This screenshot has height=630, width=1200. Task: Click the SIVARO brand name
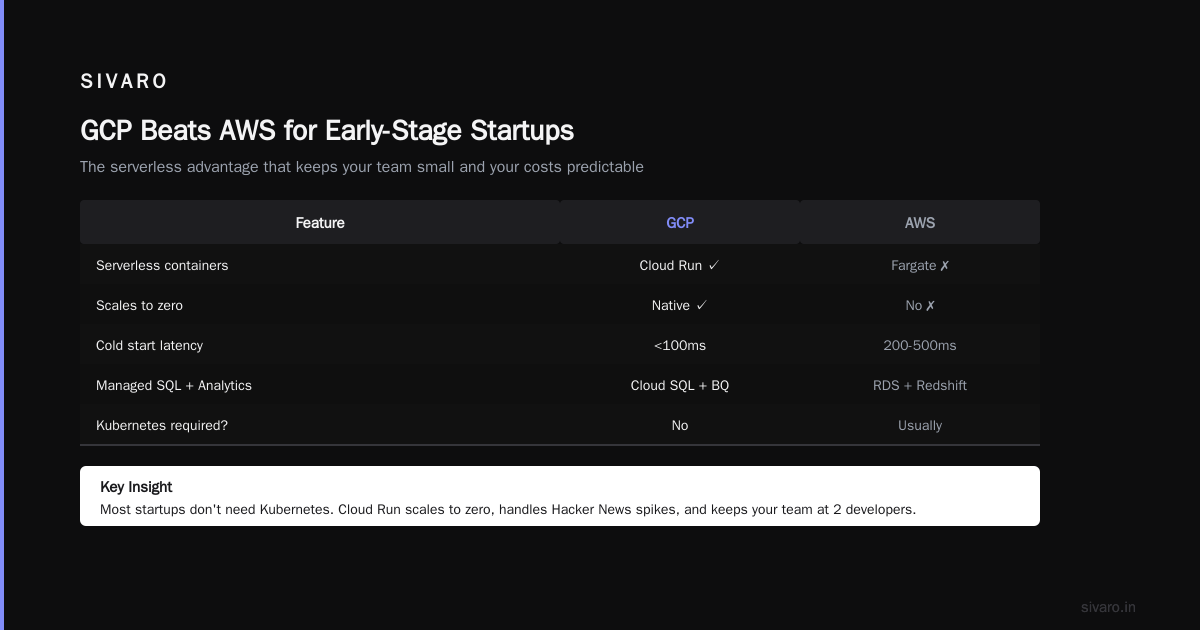point(124,81)
